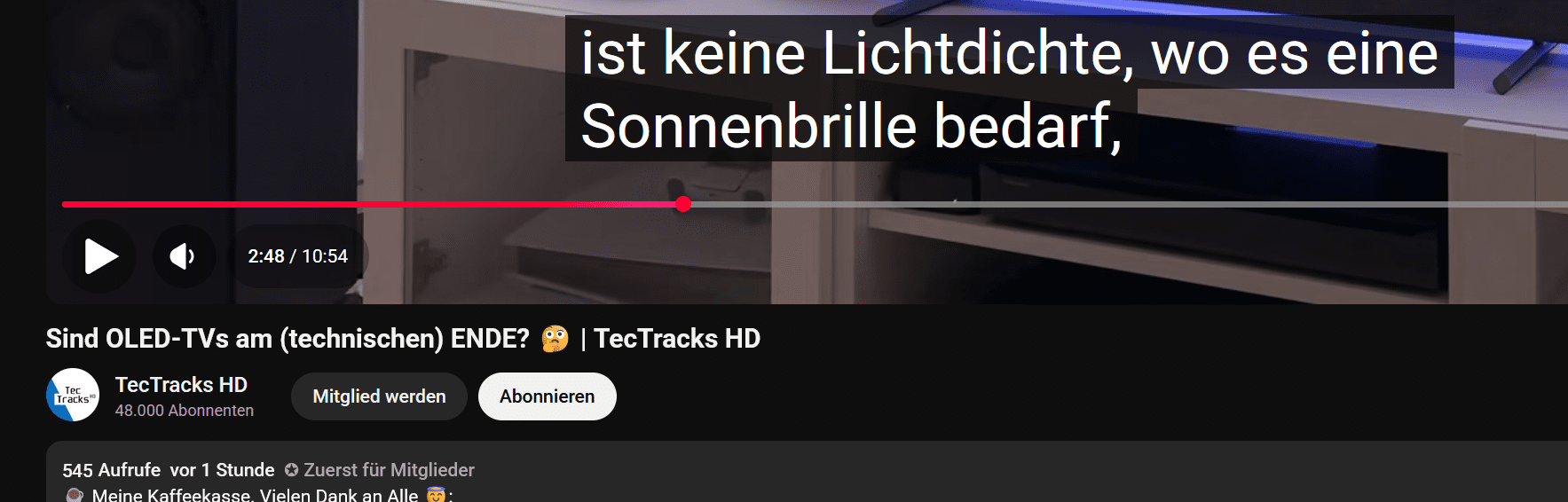Click the 48.000 Abonnenten subscriber count

pyautogui.click(x=185, y=411)
